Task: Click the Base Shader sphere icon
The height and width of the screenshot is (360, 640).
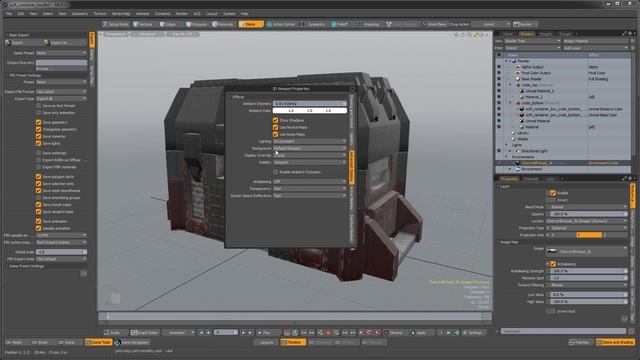Action: click(x=518, y=79)
